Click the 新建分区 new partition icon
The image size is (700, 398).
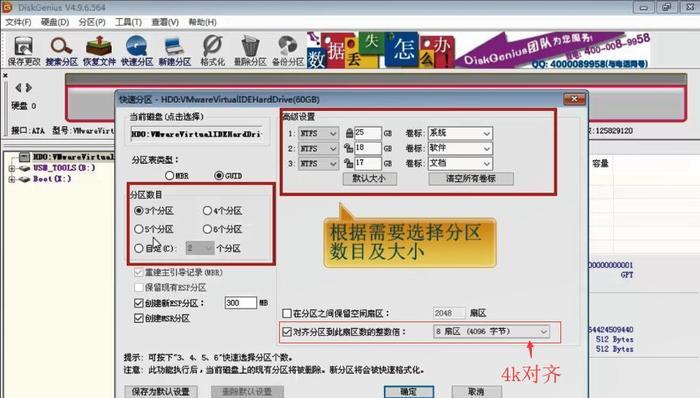tap(175, 51)
